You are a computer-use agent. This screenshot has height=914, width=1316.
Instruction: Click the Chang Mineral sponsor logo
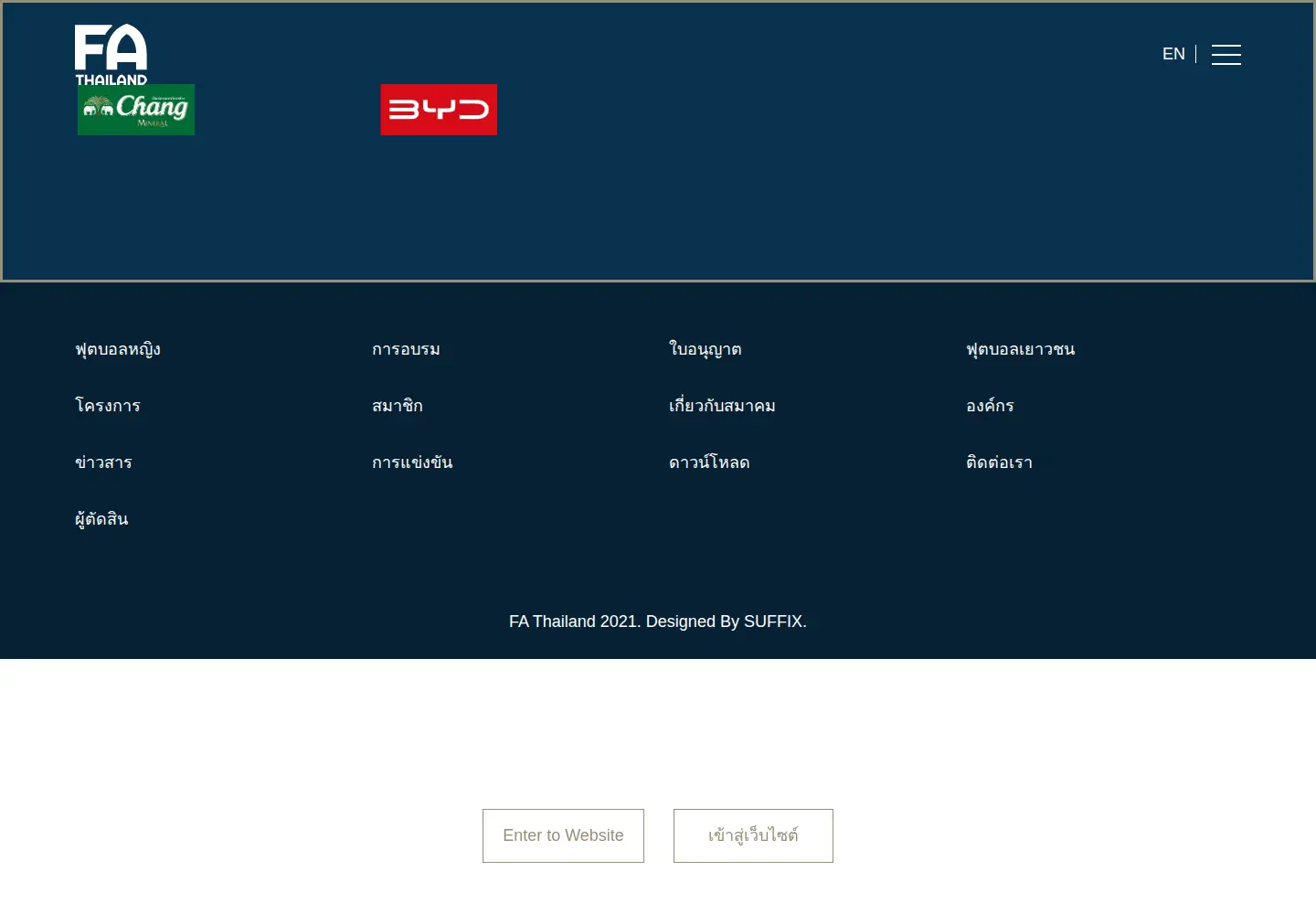click(136, 110)
